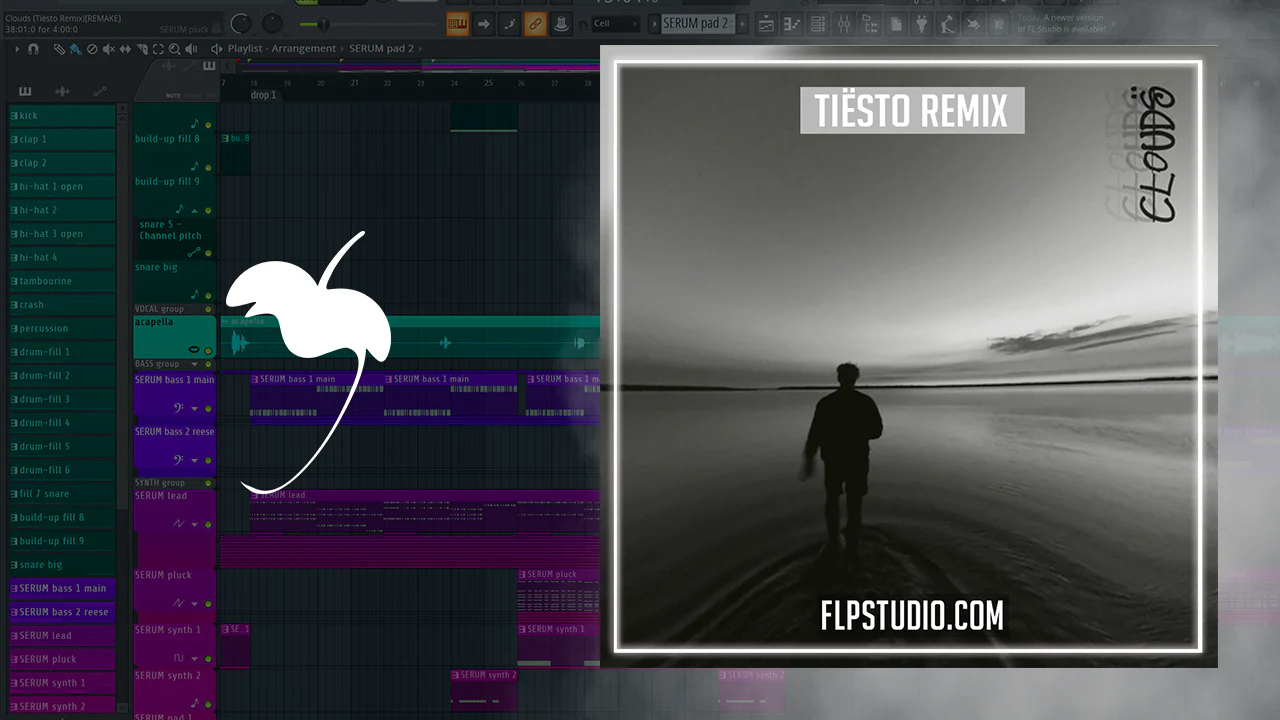Mute the SERUM bass 1 main track
Screen dimensions: 1280x720
point(208,408)
